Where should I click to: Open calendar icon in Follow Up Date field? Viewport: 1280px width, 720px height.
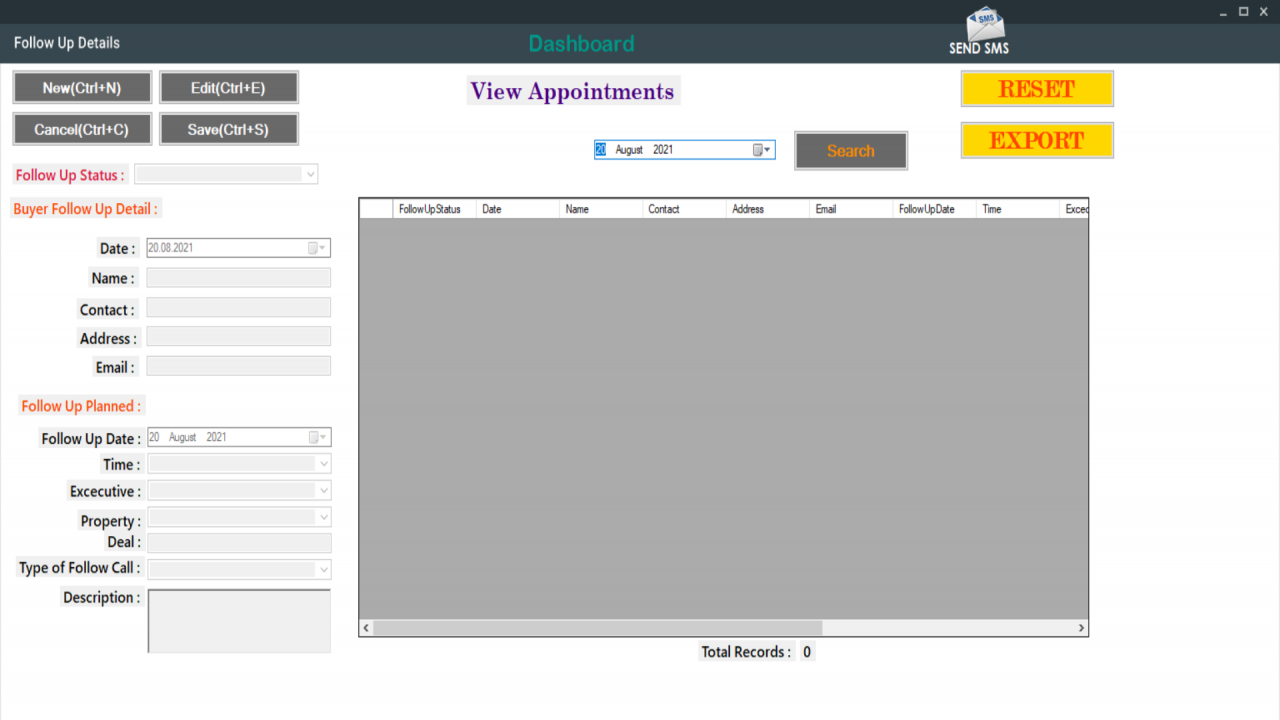coord(316,437)
